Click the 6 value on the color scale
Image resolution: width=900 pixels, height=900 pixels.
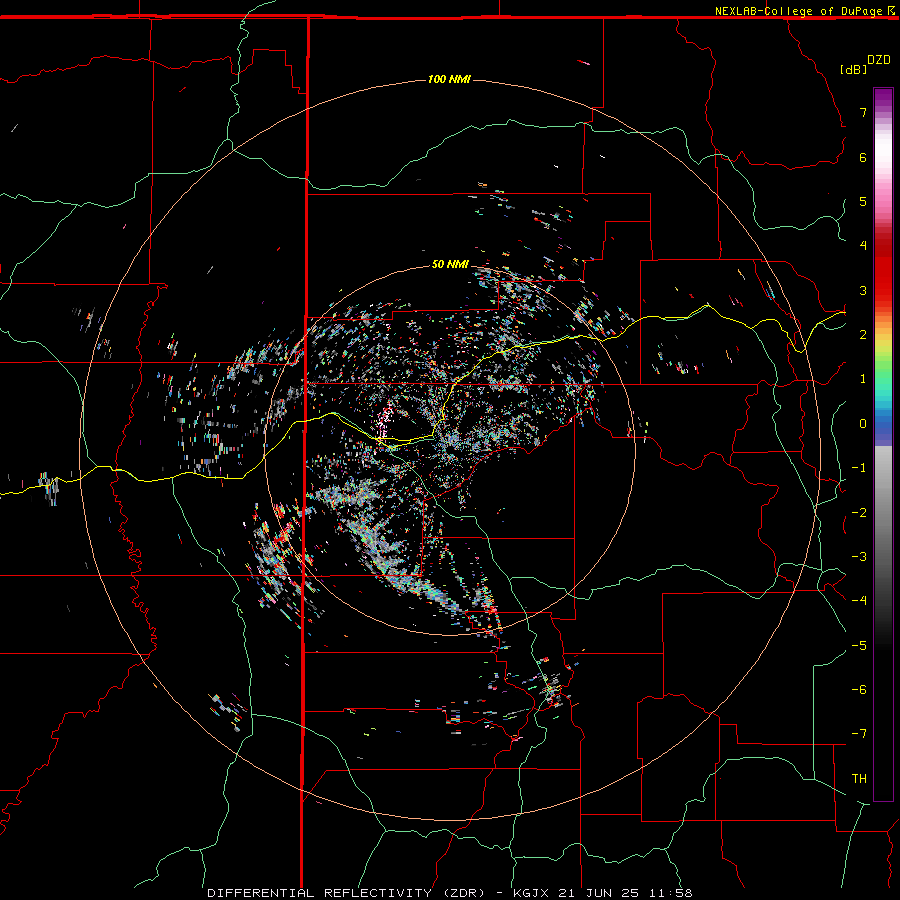[x=863, y=157]
